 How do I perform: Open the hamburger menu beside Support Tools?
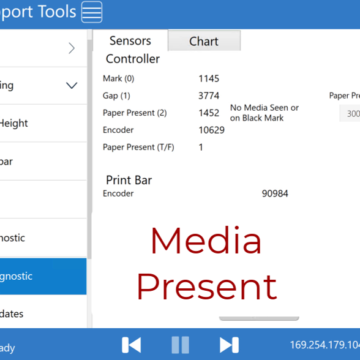tap(92, 12)
